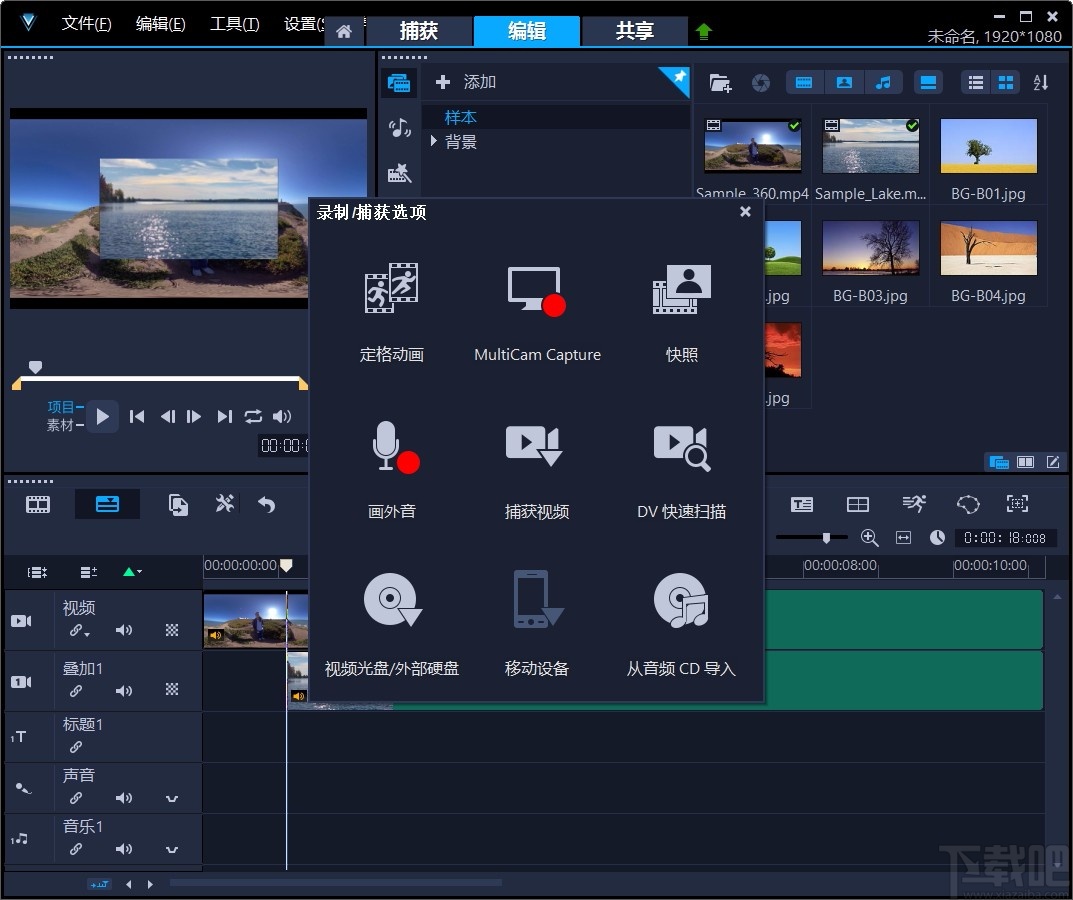1073x900 pixels.
Task: Click the timeline zoom slider handle
Action: [826, 538]
